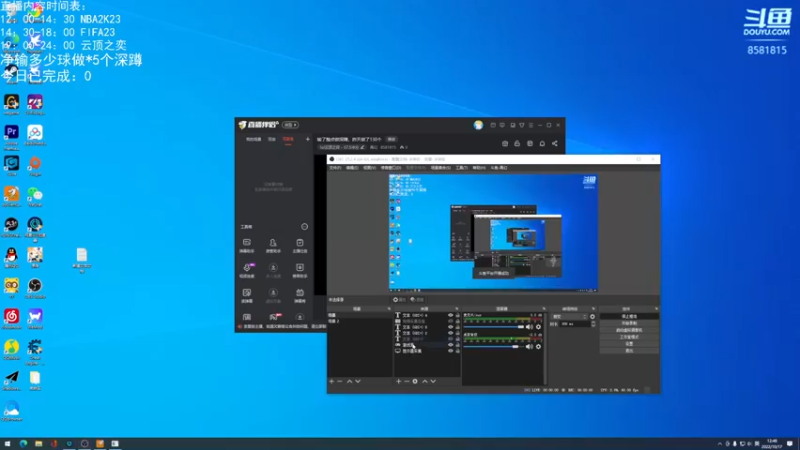Open the hamburger menu in Douyu companion title bar
The image size is (800, 450).
point(531,125)
